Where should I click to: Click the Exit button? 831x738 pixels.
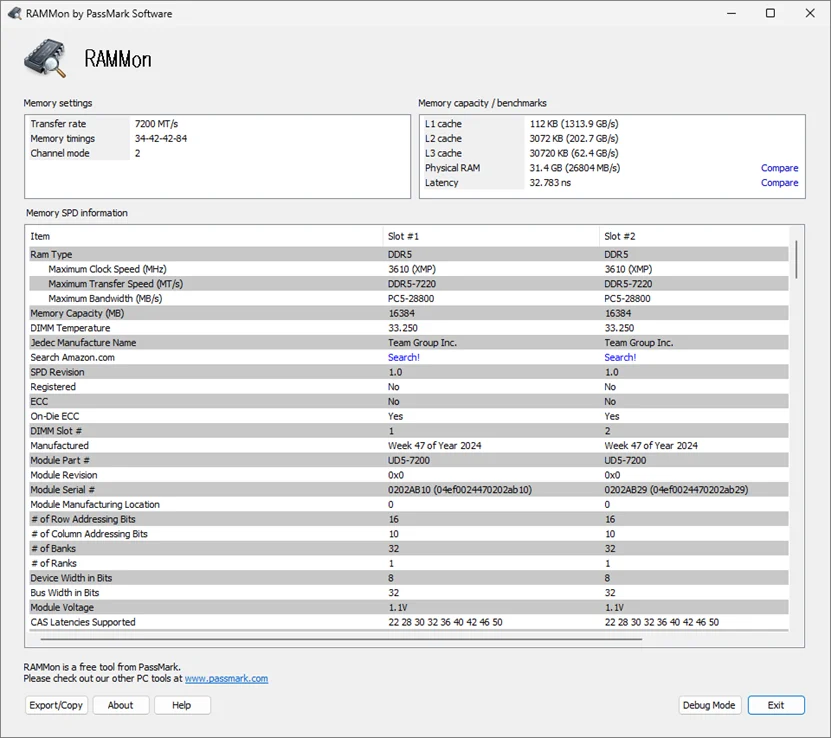point(776,705)
